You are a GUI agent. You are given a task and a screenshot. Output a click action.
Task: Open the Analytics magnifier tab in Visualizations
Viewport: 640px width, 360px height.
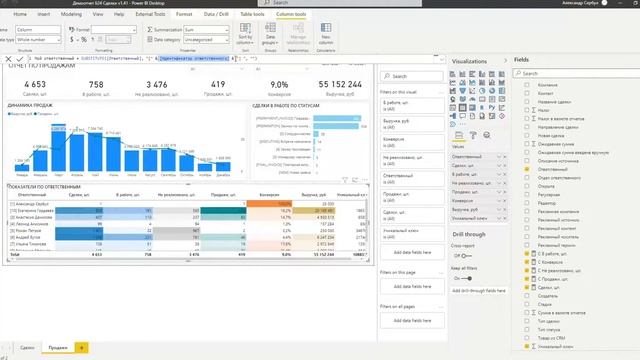click(x=487, y=135)
